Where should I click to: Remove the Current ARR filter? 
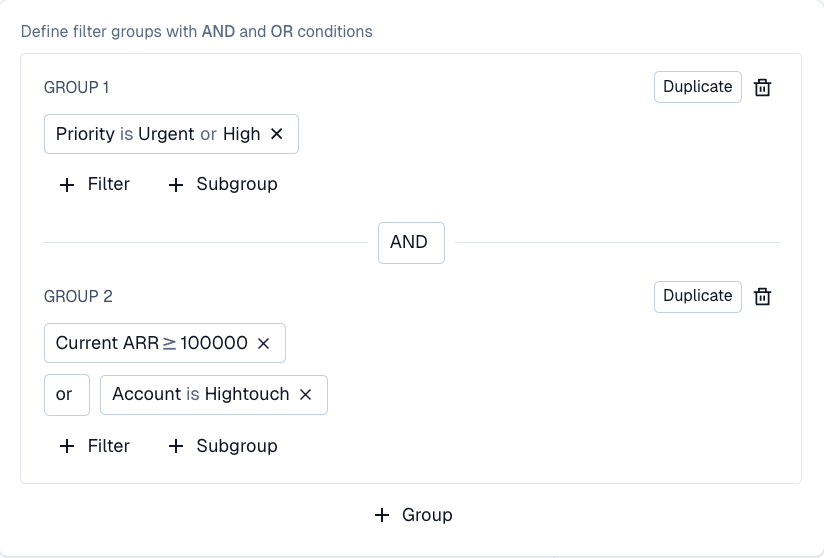(x=264, y=343)
